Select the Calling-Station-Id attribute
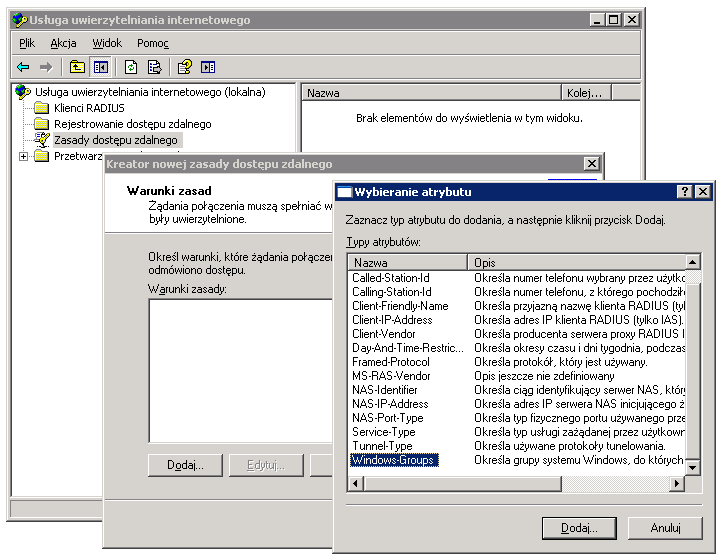 (392, 292)
